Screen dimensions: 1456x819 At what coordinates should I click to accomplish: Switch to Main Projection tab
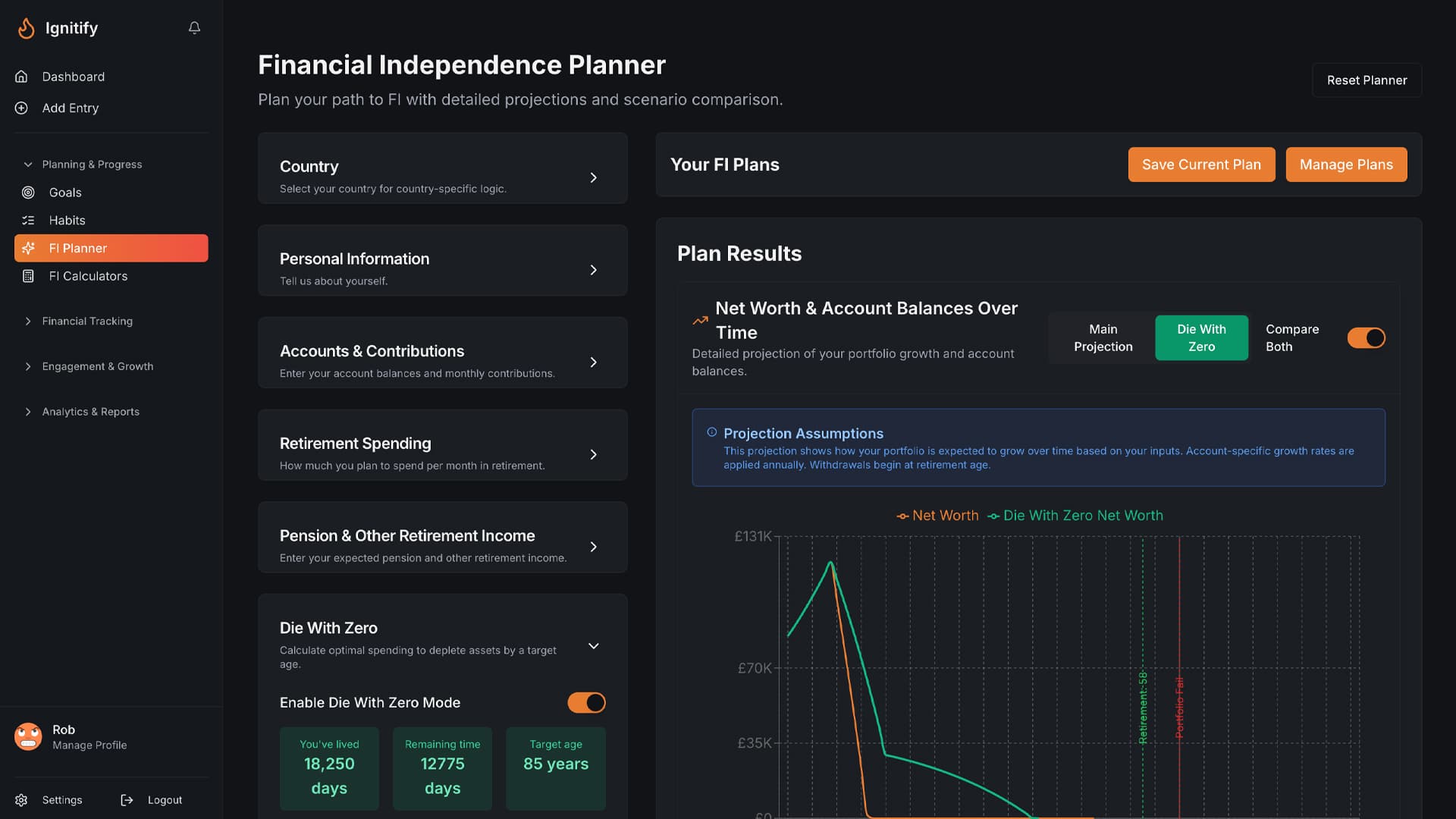1103,337
